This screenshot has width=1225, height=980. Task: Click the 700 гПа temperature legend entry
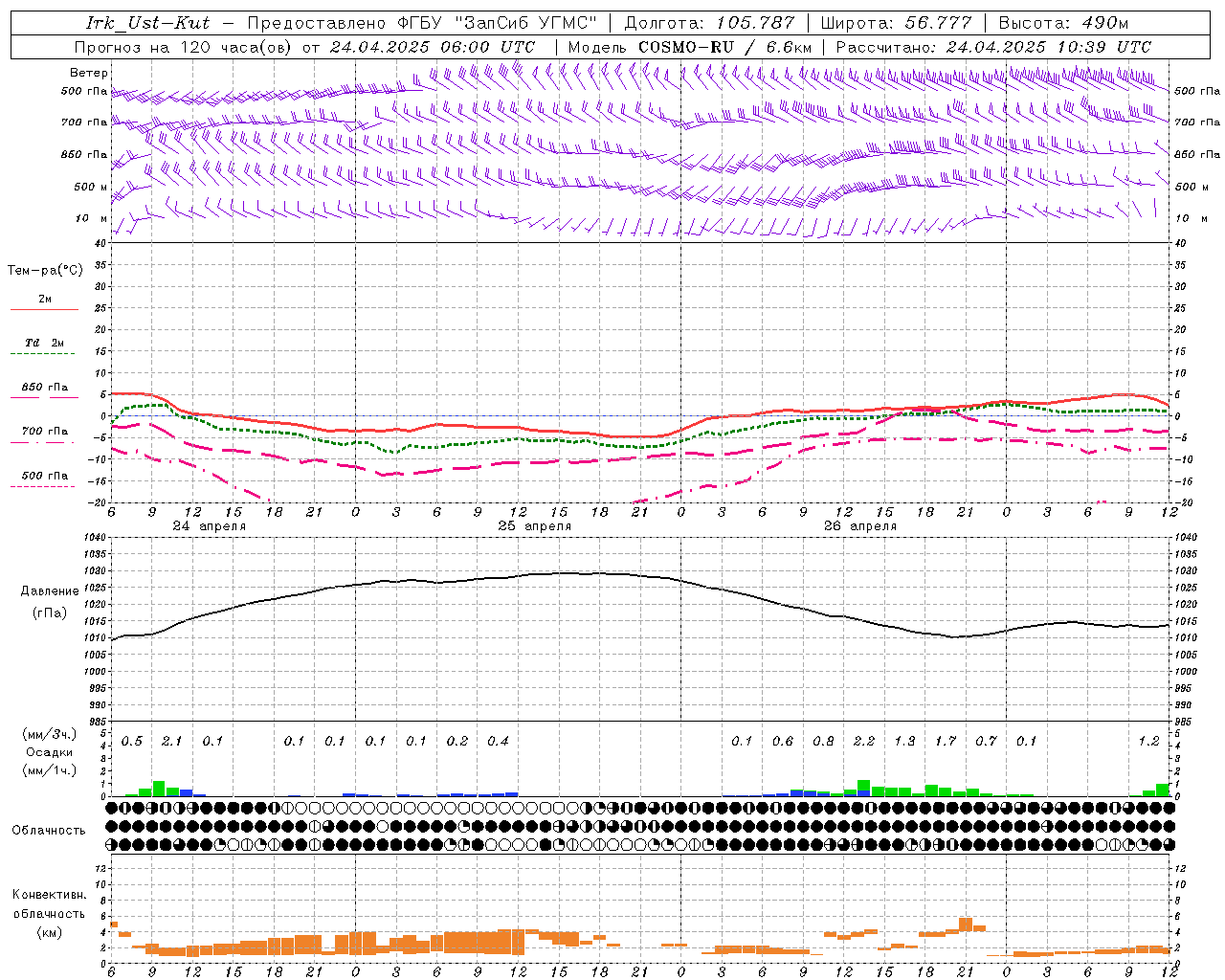[45, 432]
